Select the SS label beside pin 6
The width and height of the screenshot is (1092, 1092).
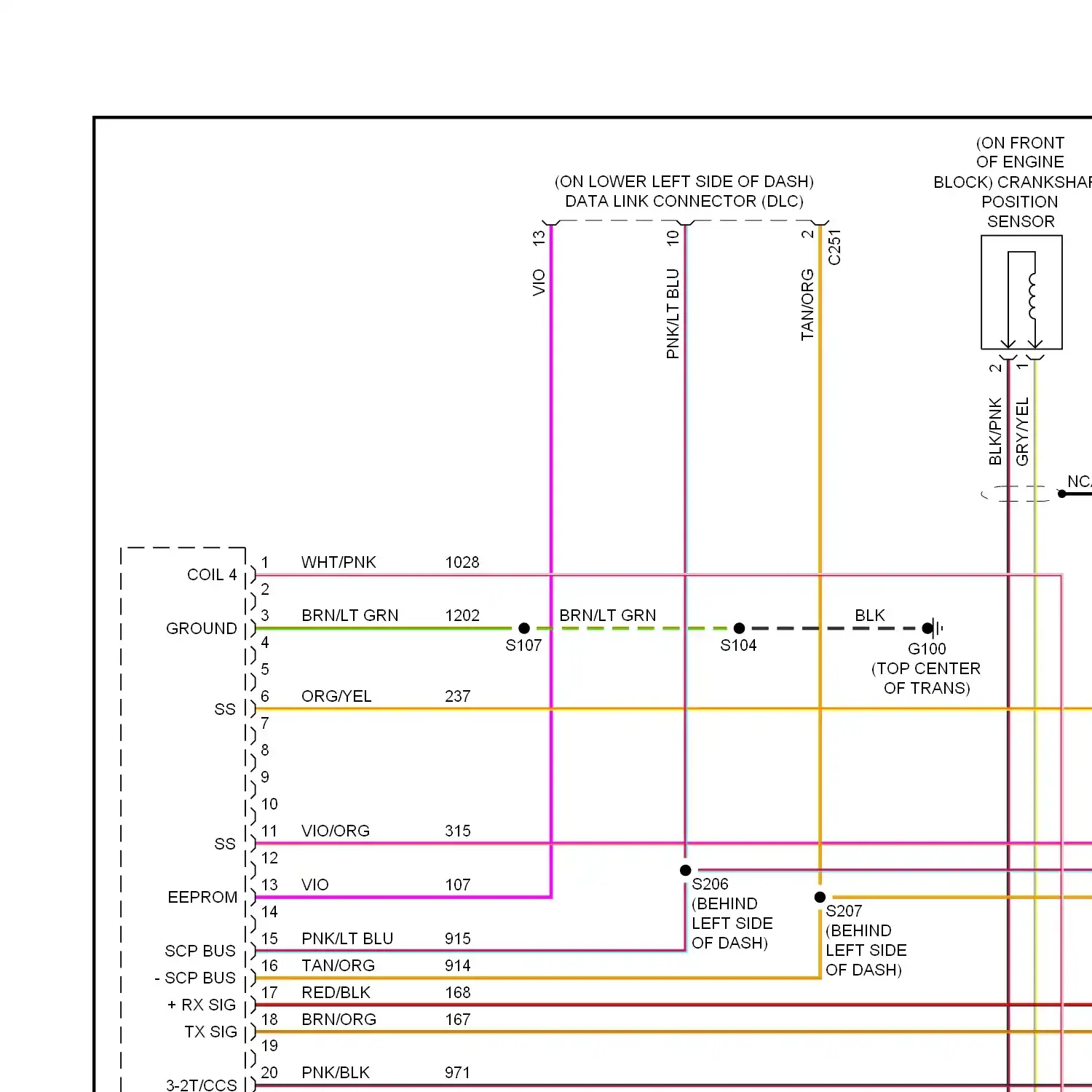click(x=225, y=709)
